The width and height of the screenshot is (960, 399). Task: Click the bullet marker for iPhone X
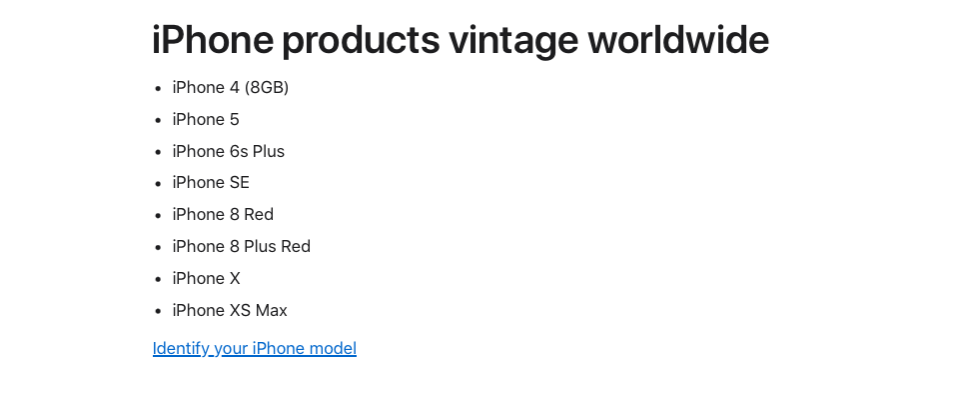click(159, 280)
